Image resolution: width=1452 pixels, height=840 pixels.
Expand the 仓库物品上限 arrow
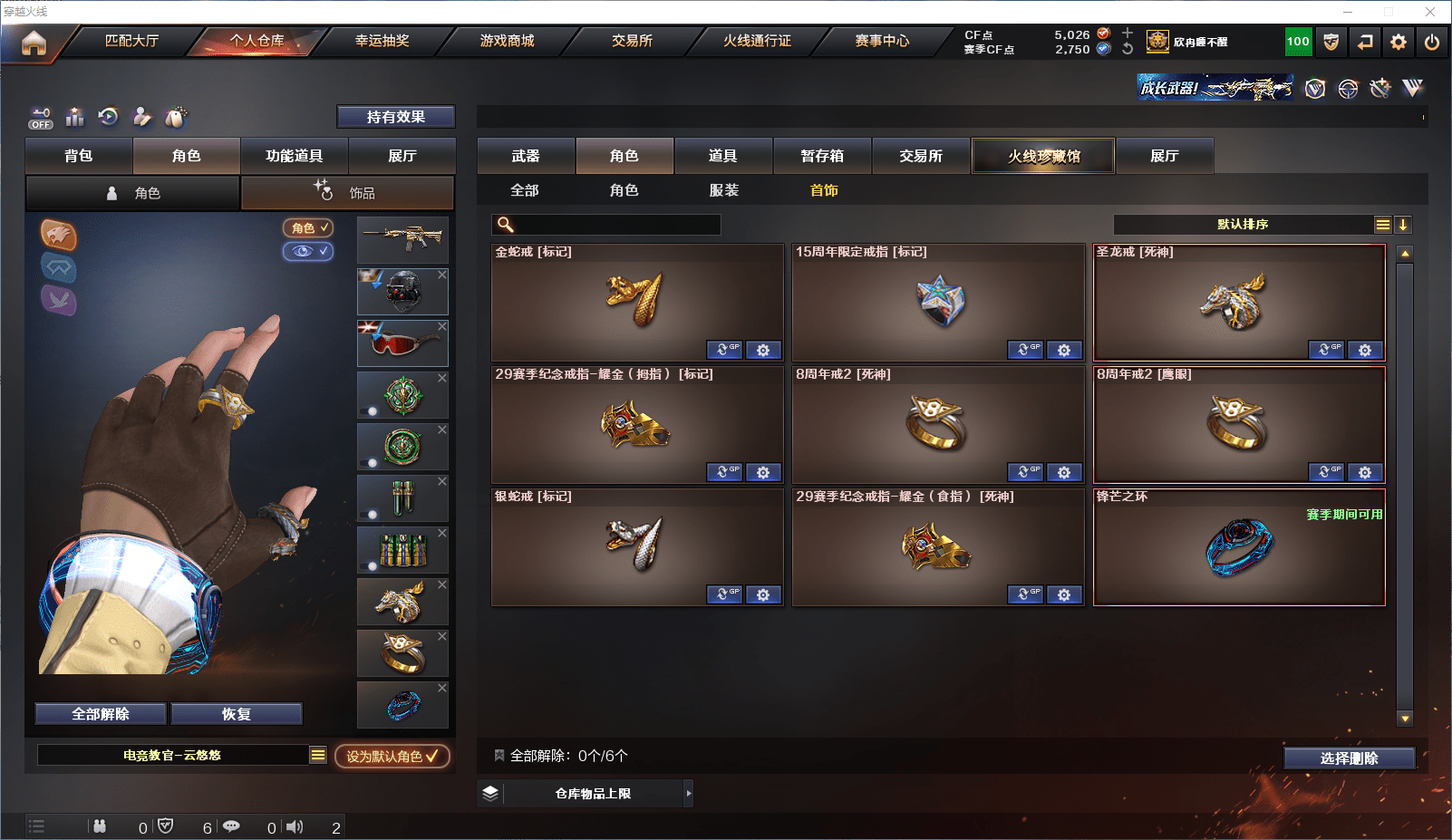[689, 793]
